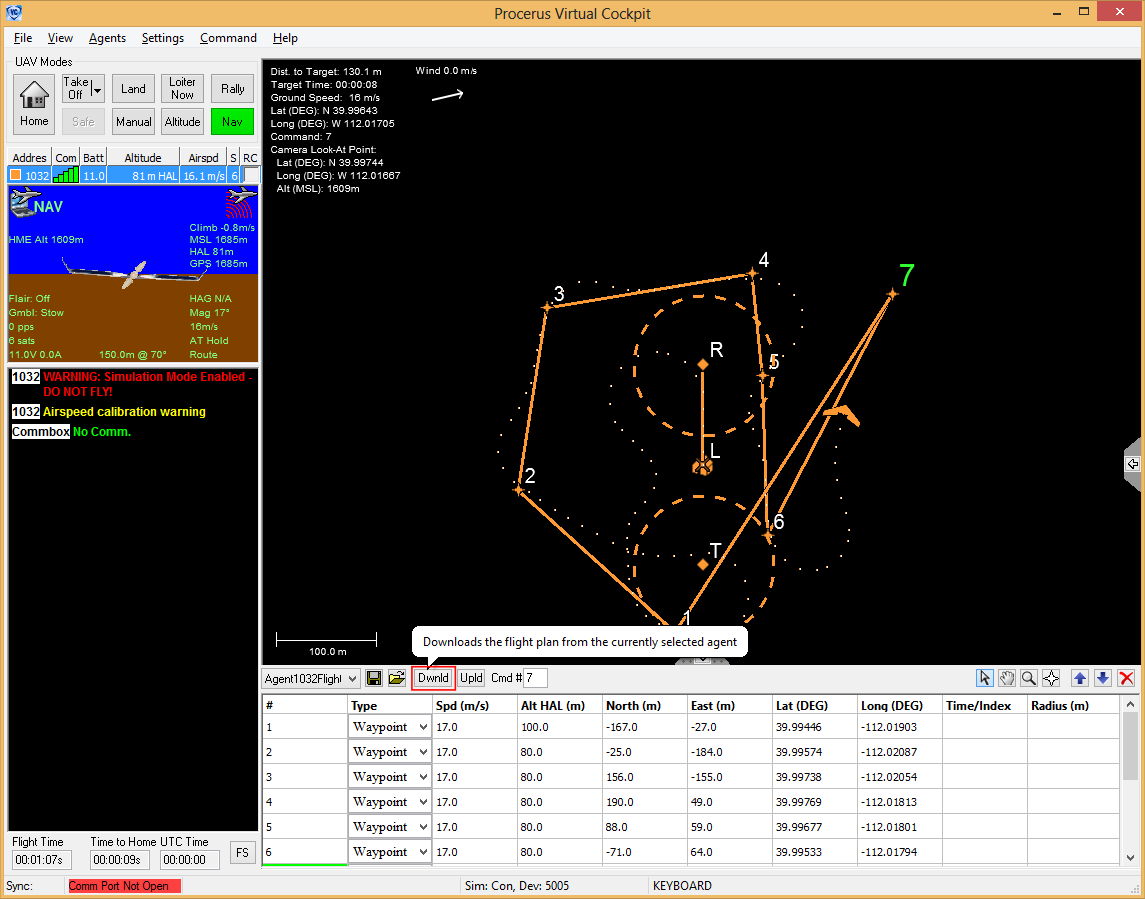Toggle the Nav mode button
This screenshot has height=899, width=1145.
coord(232,122)
